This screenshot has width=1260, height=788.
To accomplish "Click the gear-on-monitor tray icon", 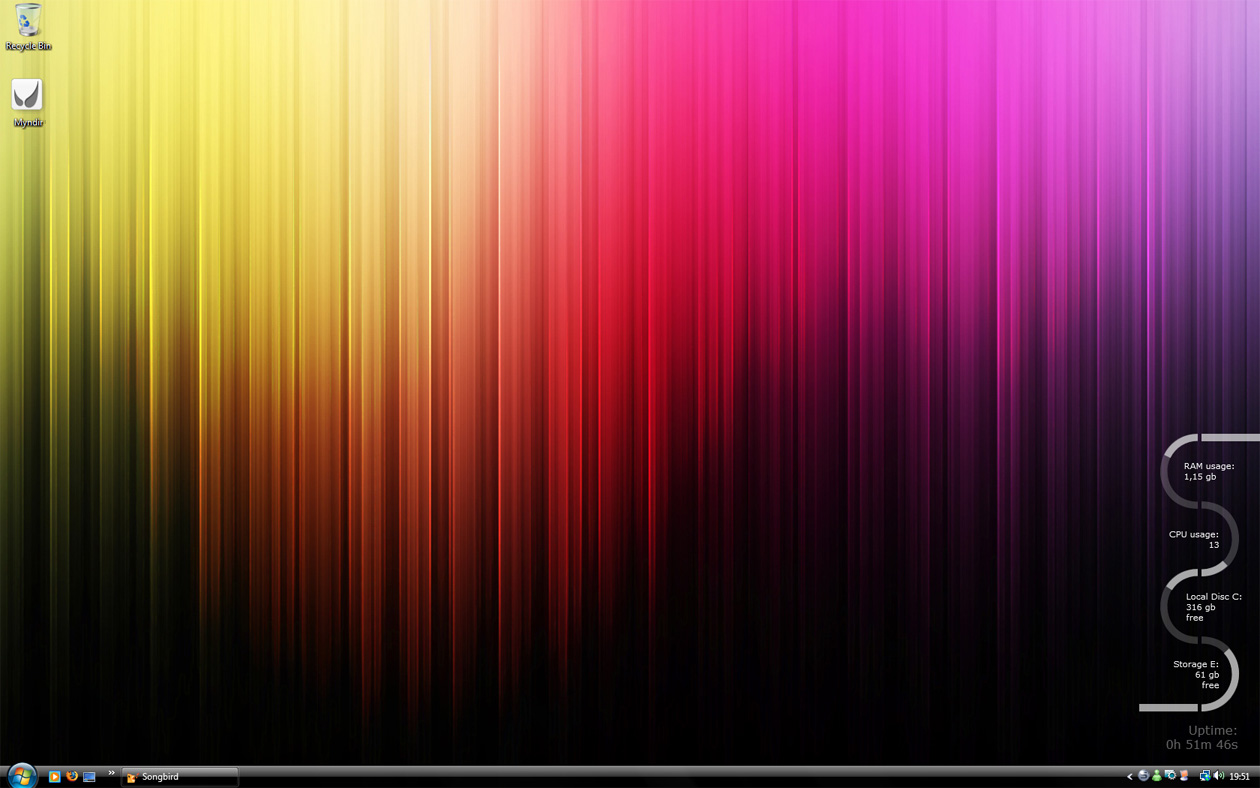I will pos(1170,776).
